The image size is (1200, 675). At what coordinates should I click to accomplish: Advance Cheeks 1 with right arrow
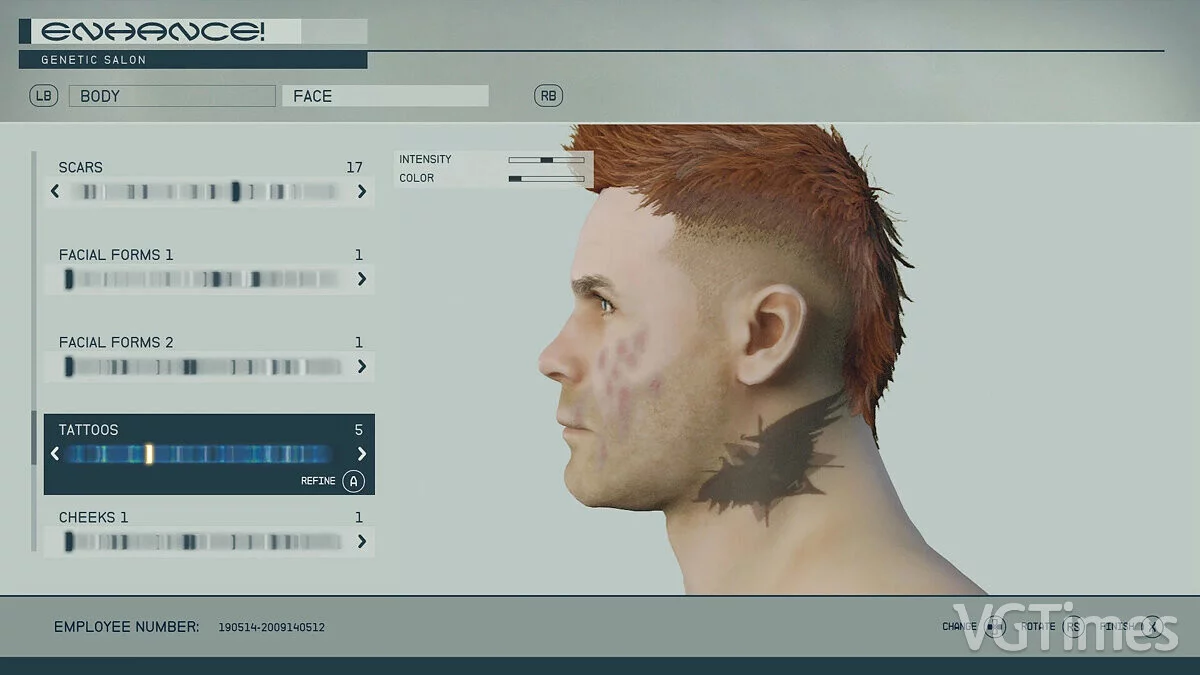pos(362,542)
